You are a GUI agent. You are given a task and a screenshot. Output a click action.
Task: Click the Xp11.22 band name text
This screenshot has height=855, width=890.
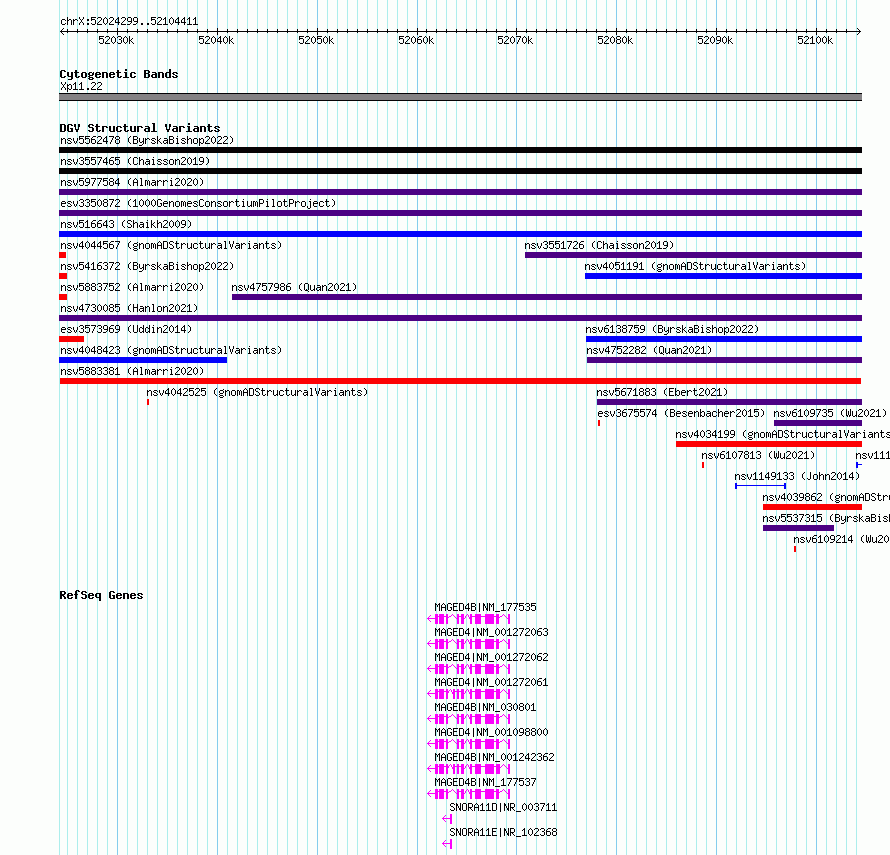click(81, 86)
